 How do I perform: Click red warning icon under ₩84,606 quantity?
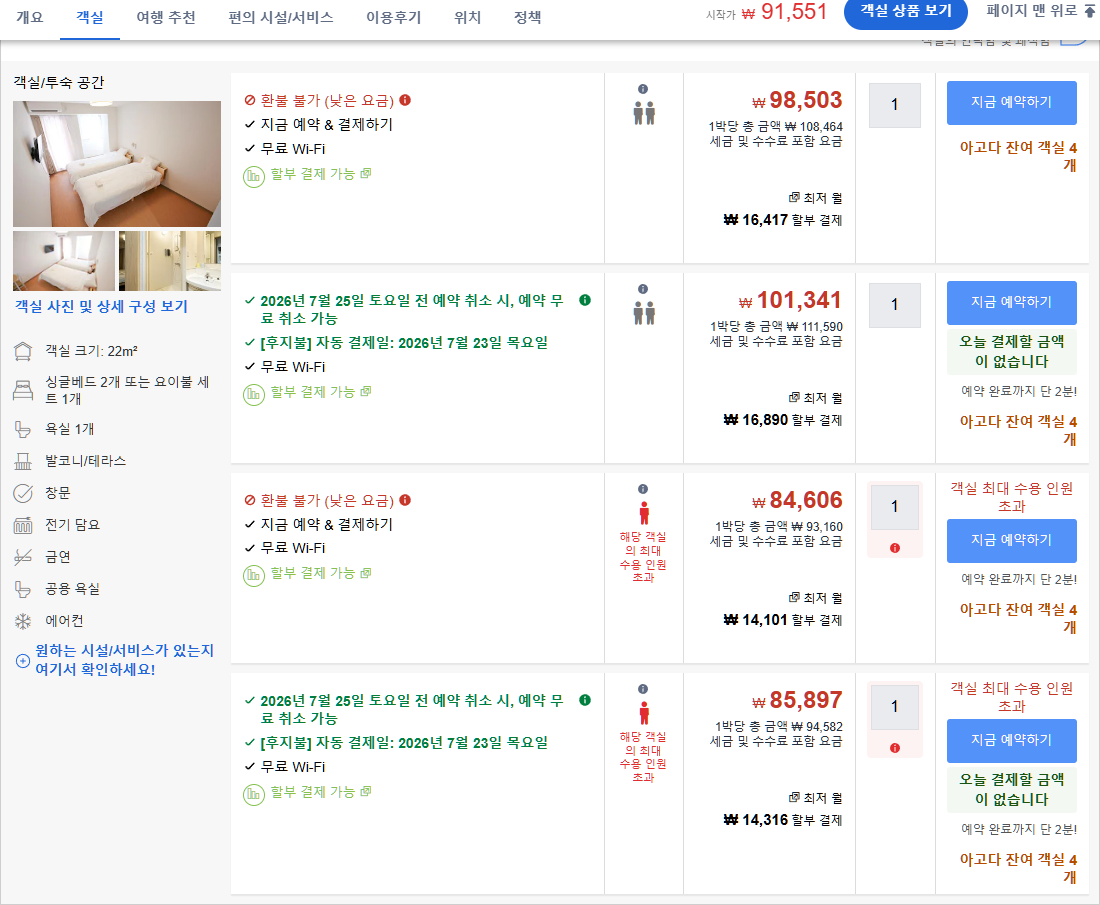894,548
